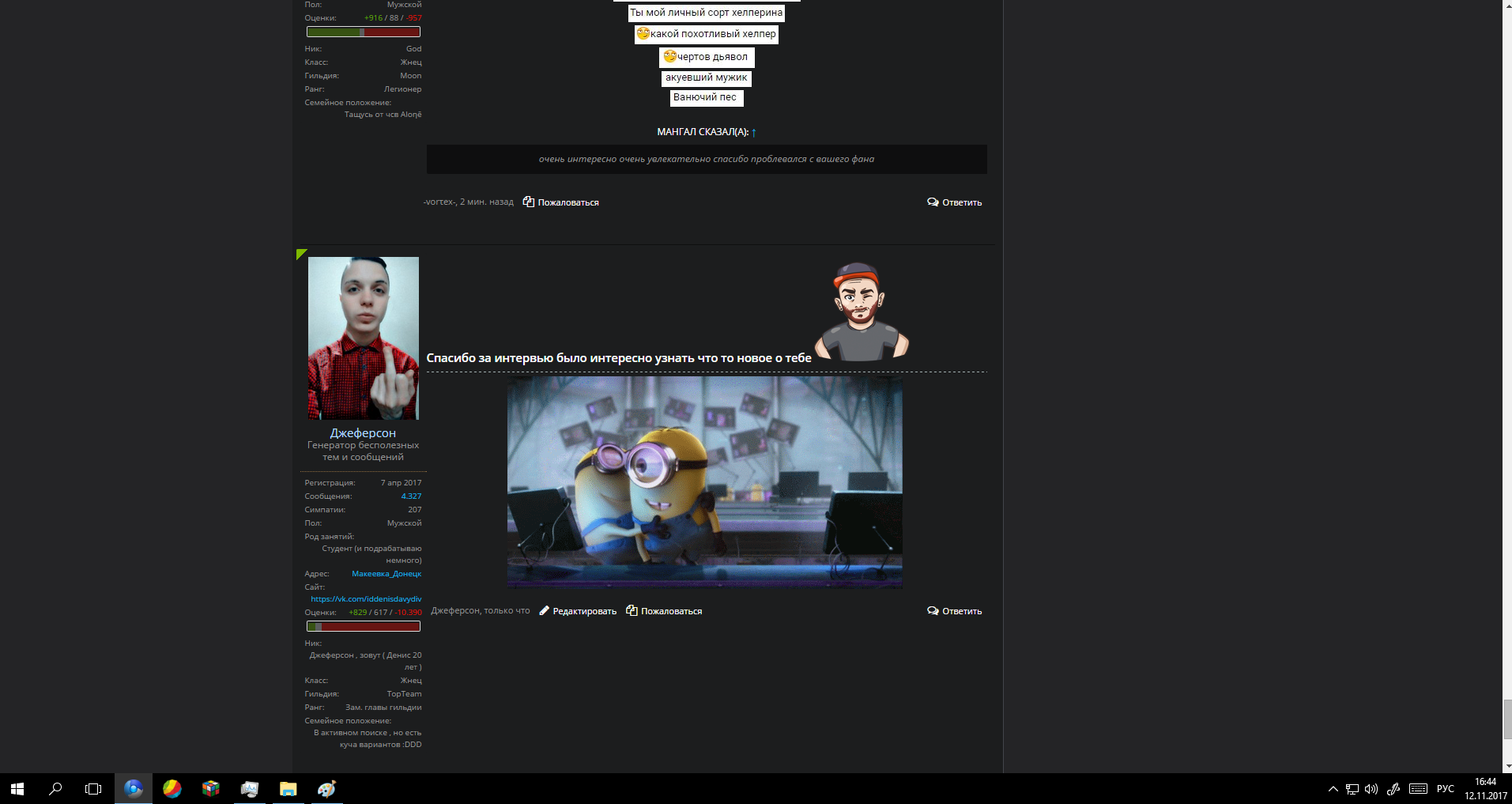Screen dimensions: 1512x804
Task: Click Джеферсон's ratings bar
Action: (364, 626)
